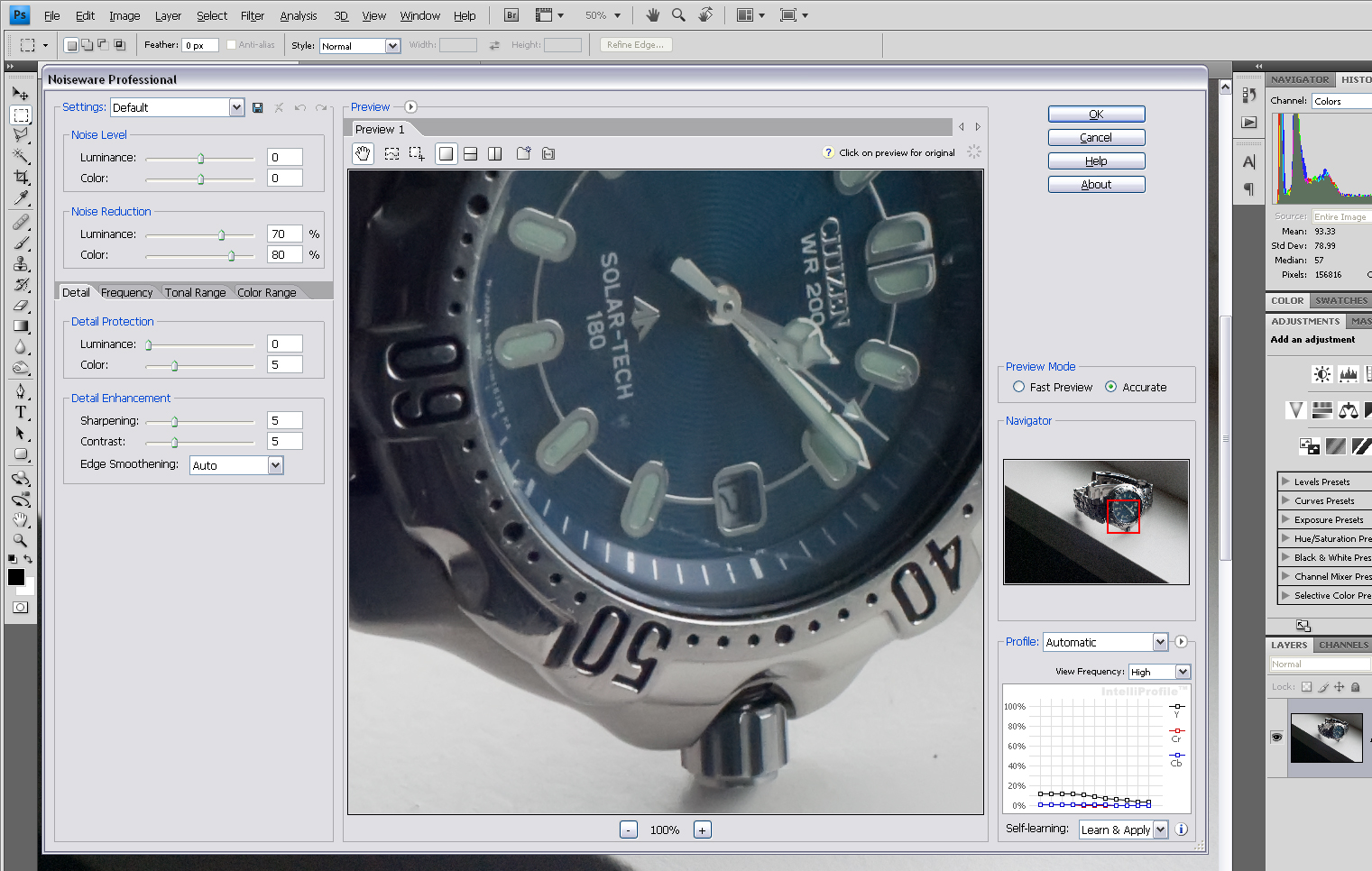Screen dimensions: 1372x871
Task: Click the save settings floppy disk icon
Action: tap(258, 107)
